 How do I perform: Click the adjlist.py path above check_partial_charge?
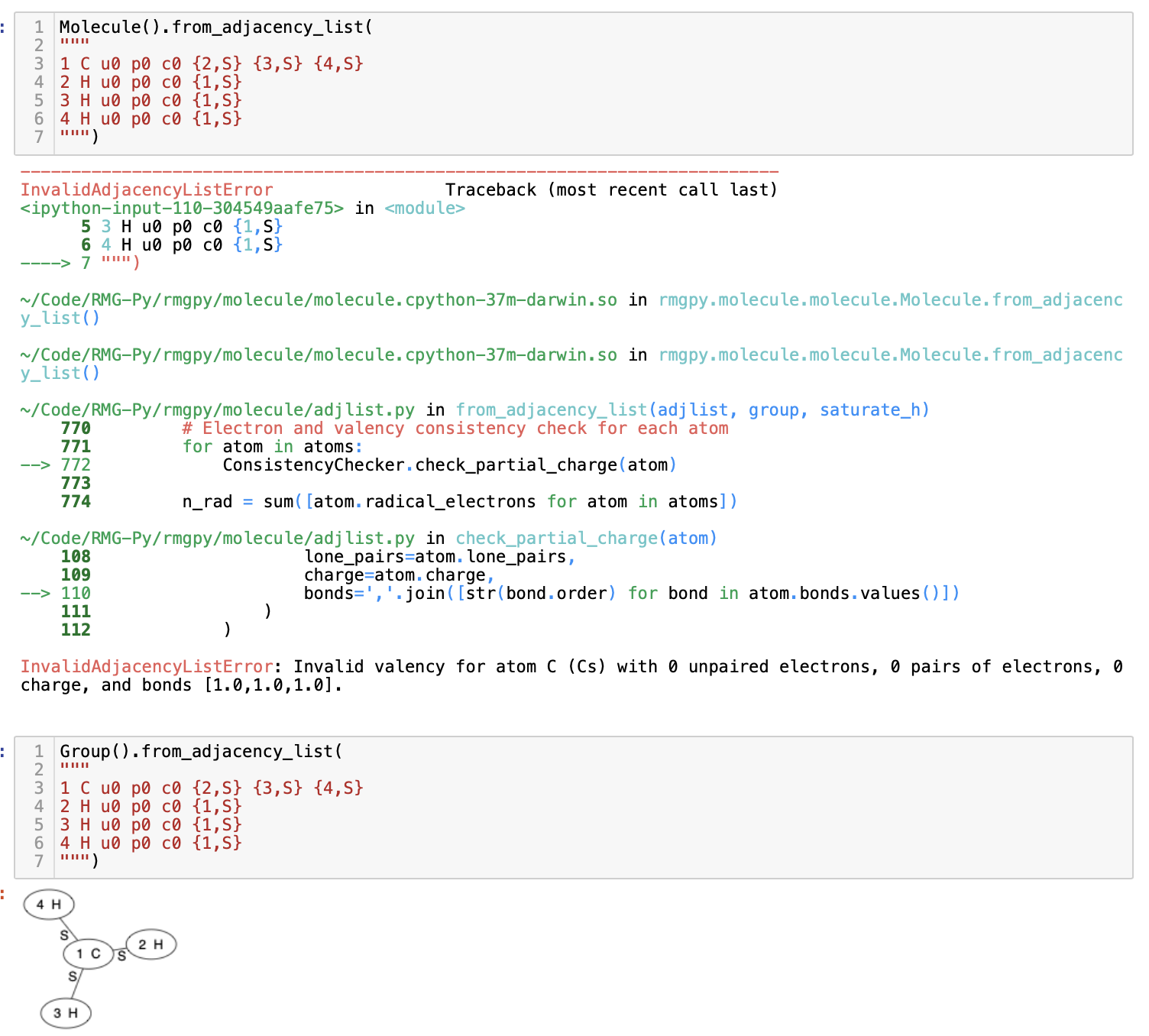tap(218, 539)
